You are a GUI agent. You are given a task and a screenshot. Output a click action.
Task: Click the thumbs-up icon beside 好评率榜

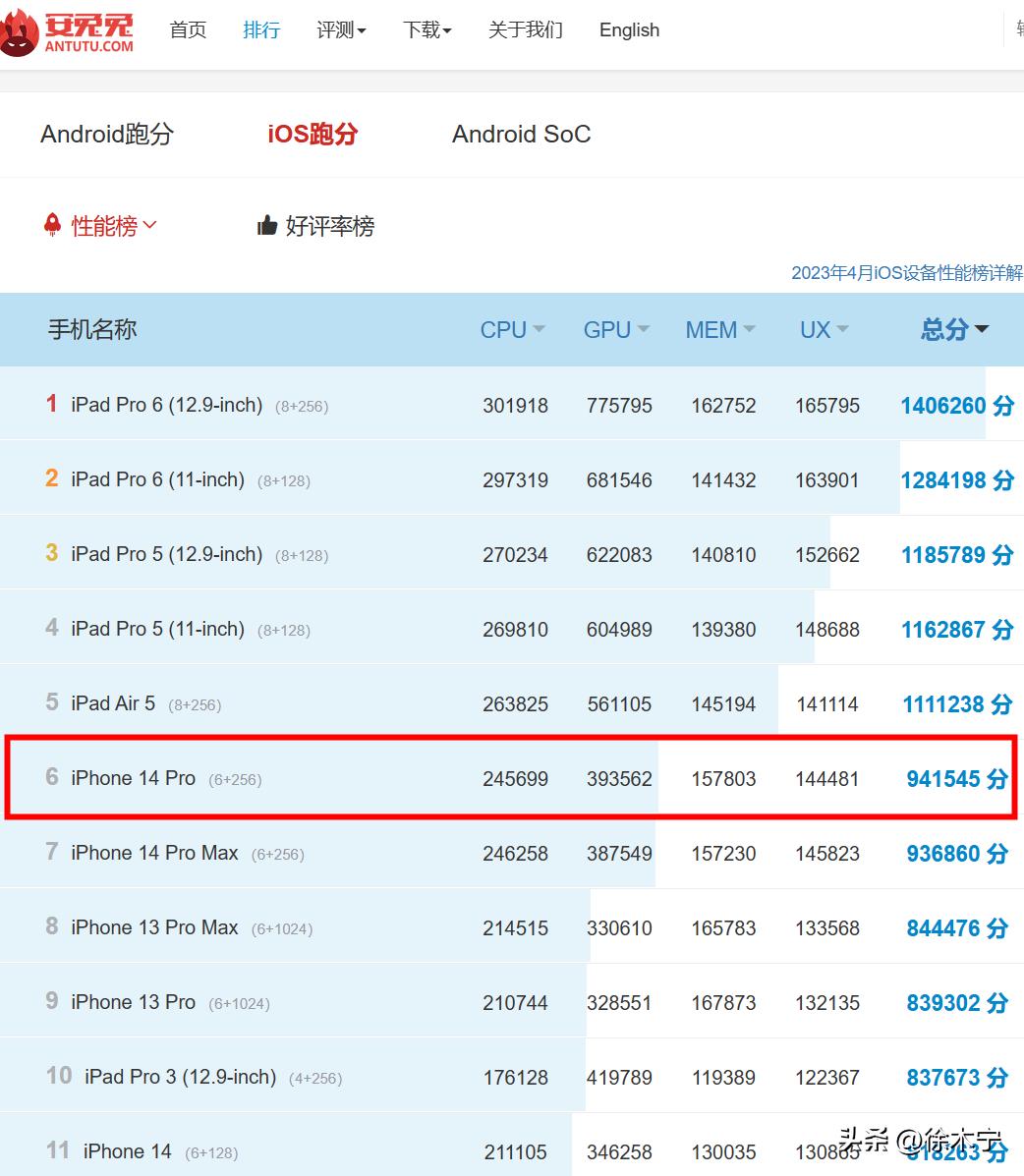pyautogui.click(x=267, y=225)
